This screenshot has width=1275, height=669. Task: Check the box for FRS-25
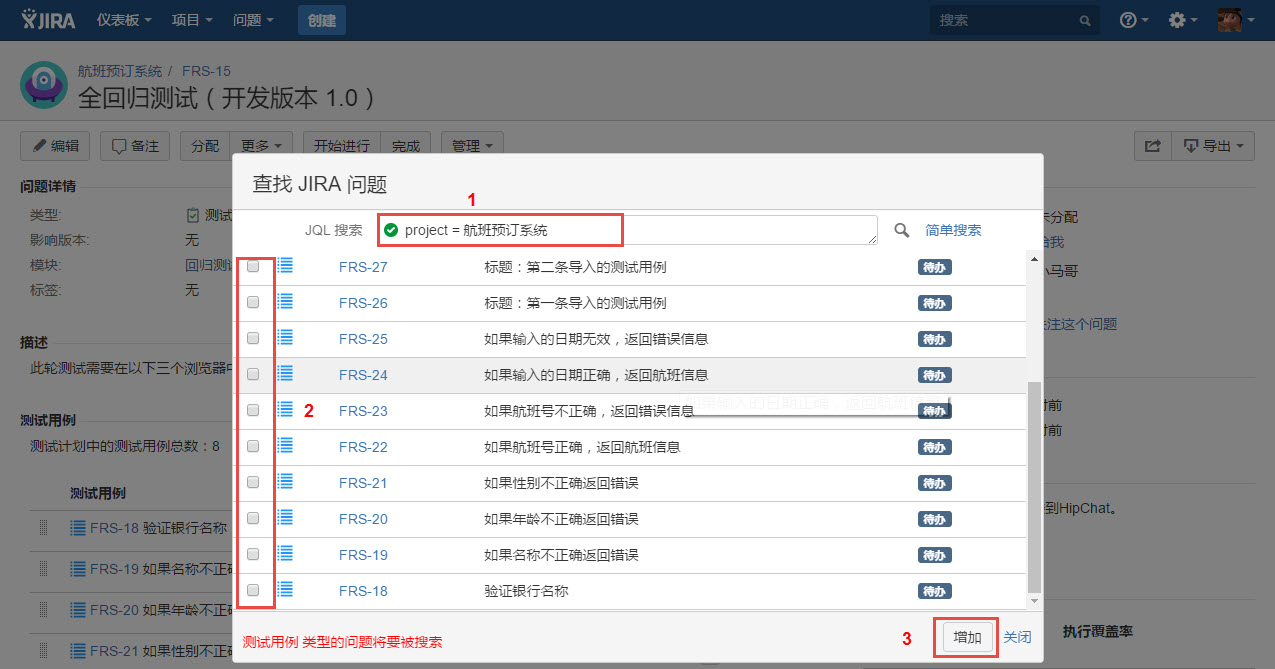pos(253,339)
